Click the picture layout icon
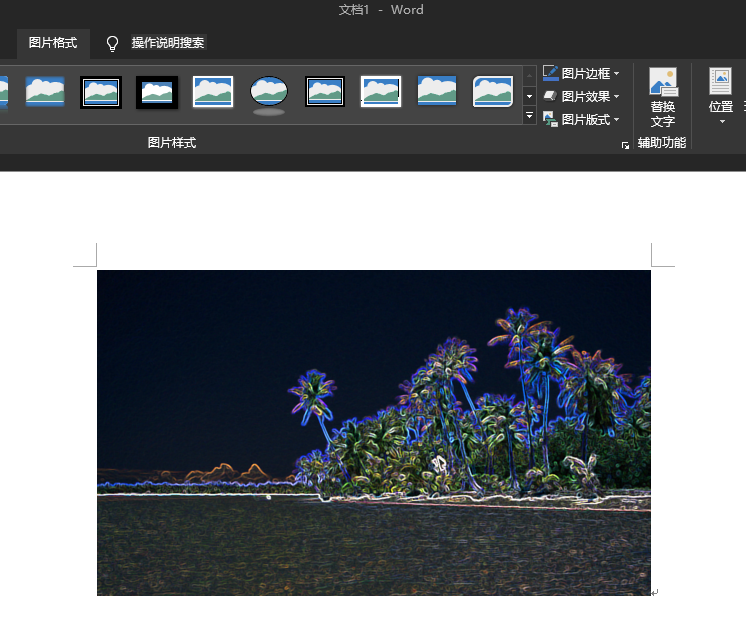Screen dimensions: 746x641 coord(550,119)
